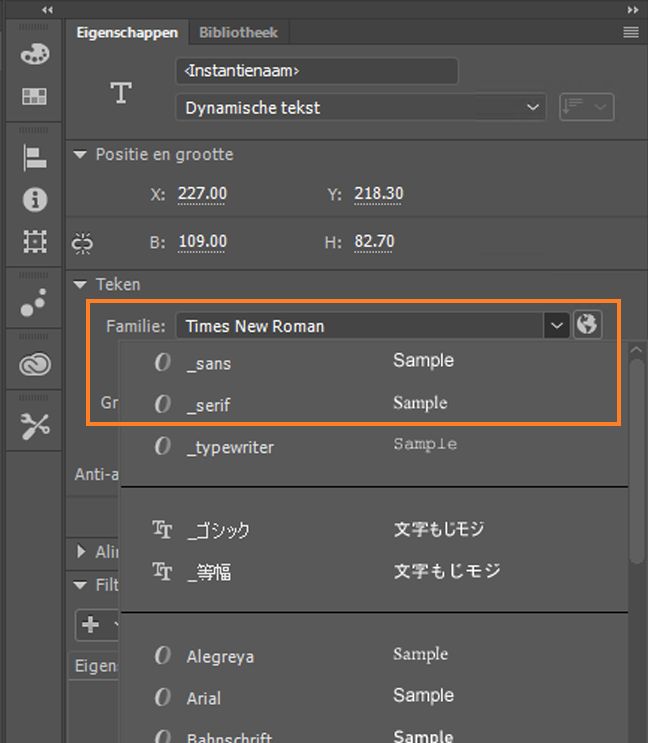Click the font list scroll up arrow
Image resolution: width=648 pixels, height=743 pixels.
point(637,350)
